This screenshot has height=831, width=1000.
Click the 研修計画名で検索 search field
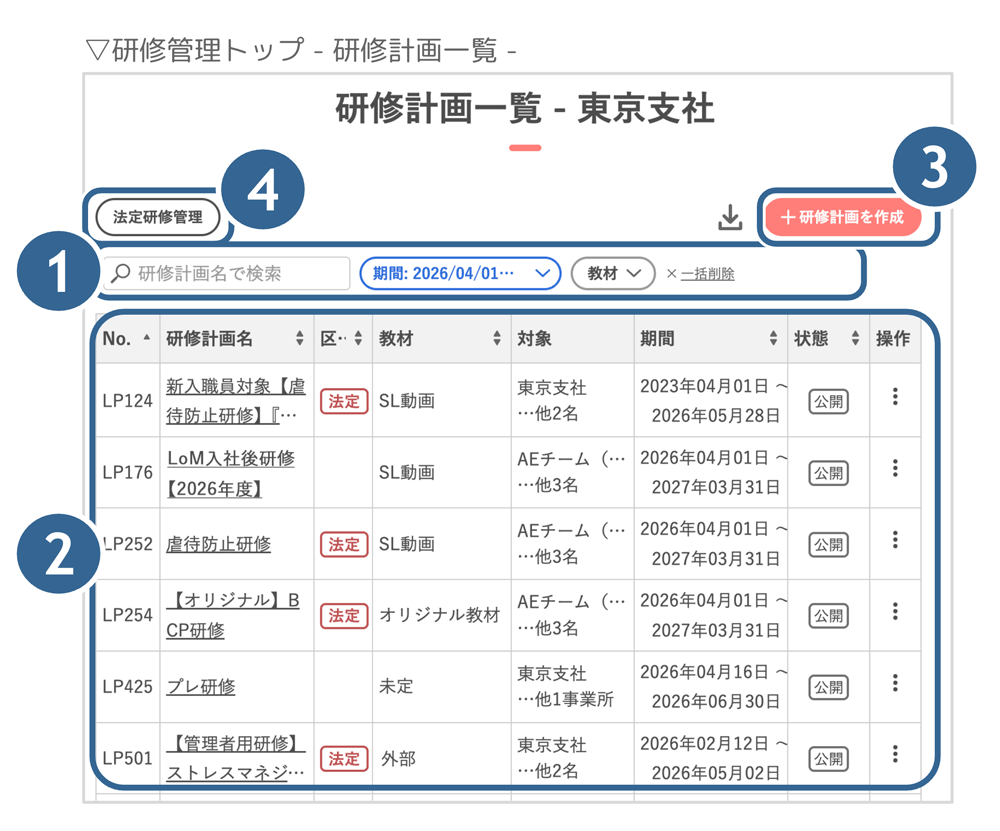tap(226, 274)
